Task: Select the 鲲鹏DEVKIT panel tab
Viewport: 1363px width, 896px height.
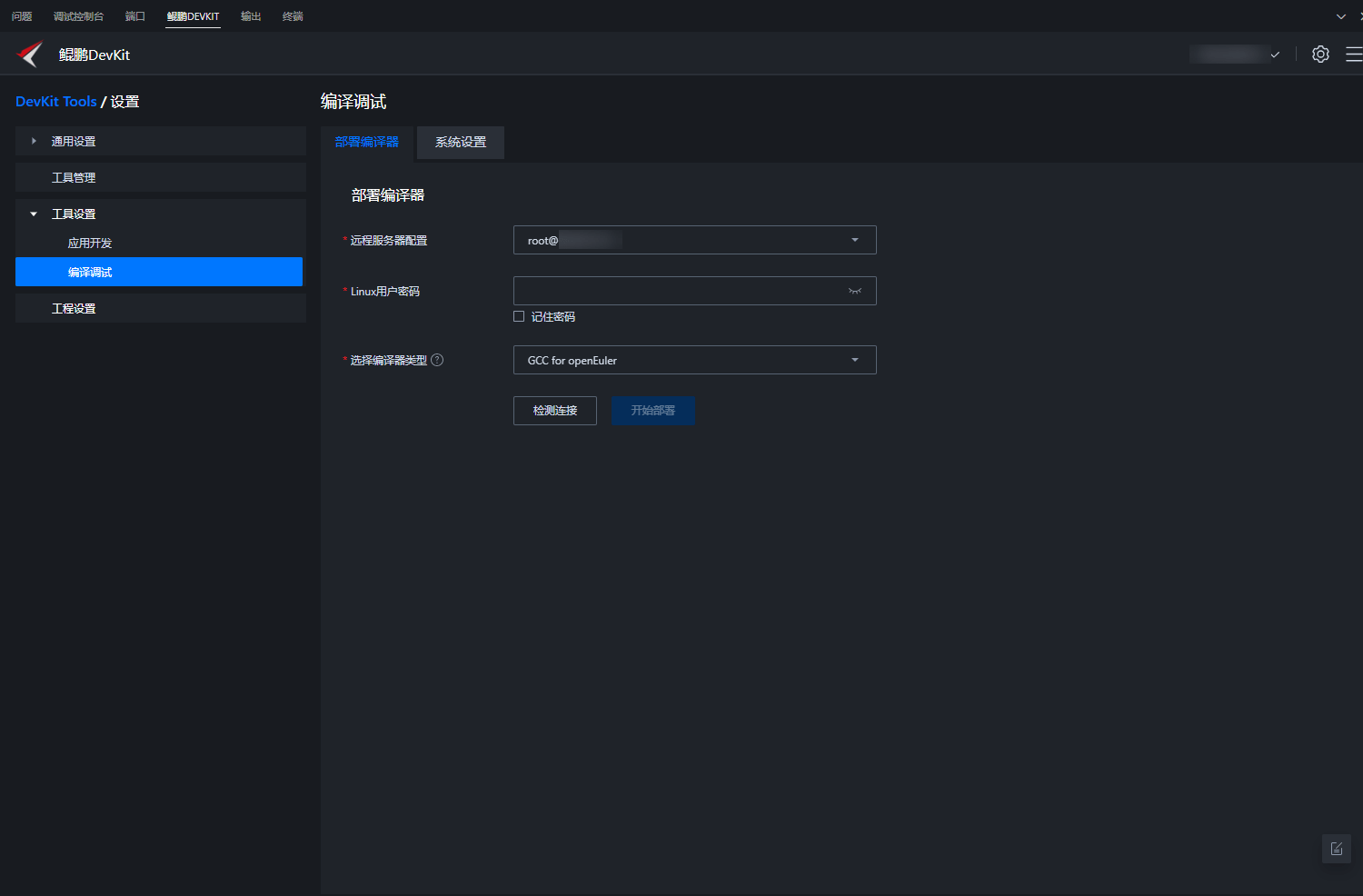Action: click(x=193, y=16)
